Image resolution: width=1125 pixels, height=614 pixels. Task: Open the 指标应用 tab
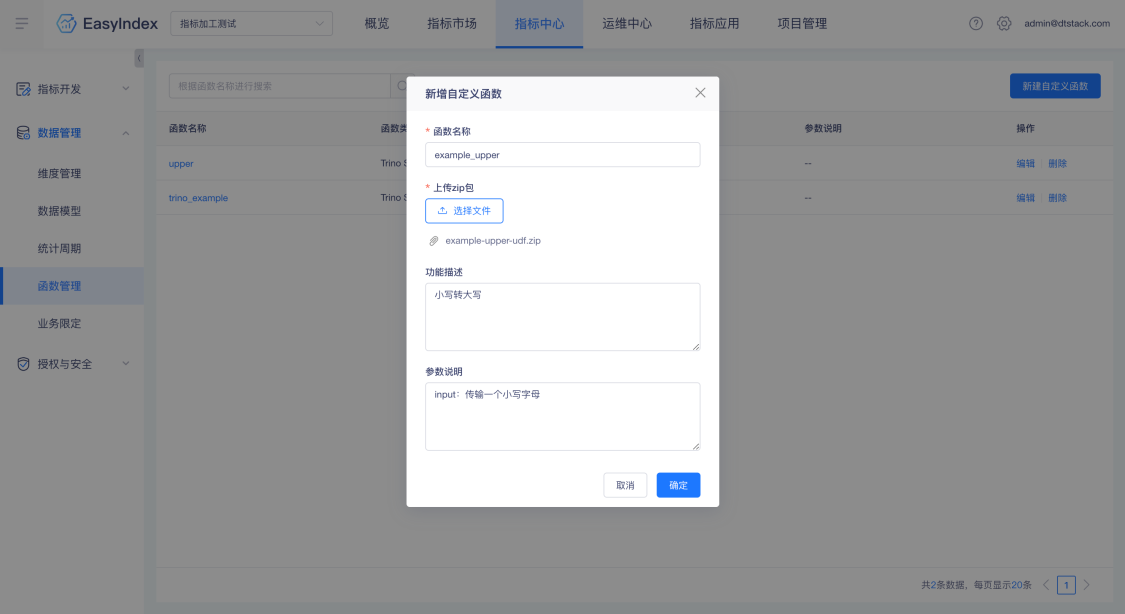coord(715,24)
